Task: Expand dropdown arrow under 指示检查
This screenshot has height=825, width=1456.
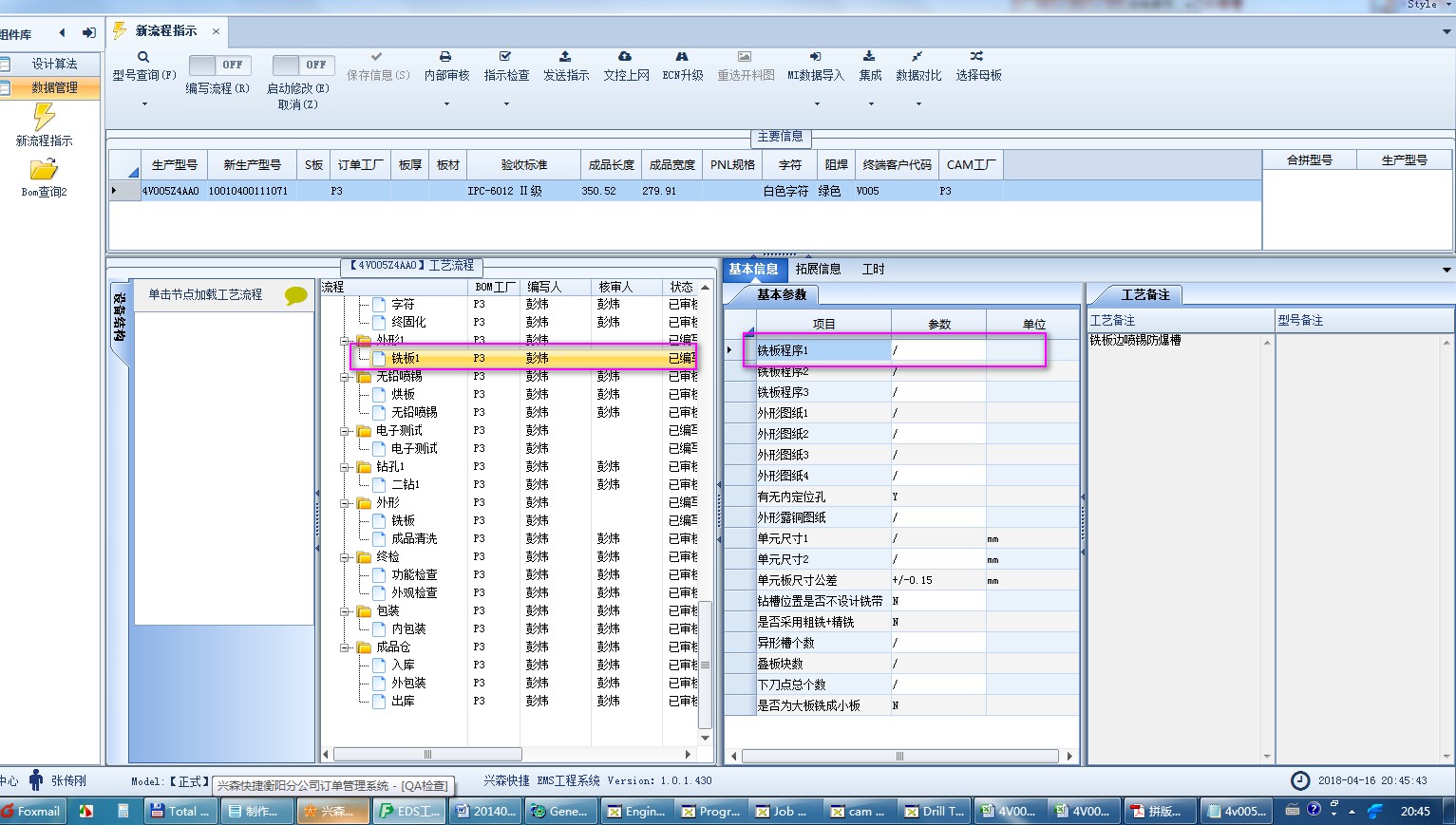Action: [x=506, y=104]
